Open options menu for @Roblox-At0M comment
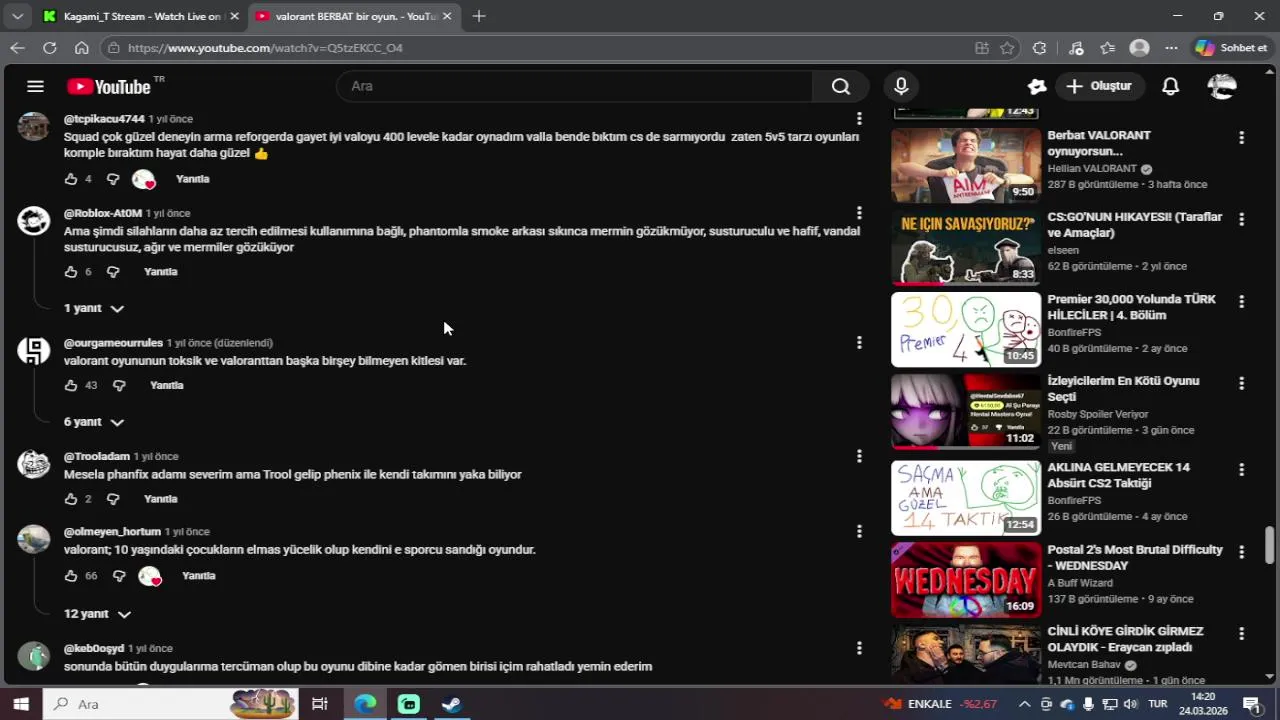 [x=859, y=212]
